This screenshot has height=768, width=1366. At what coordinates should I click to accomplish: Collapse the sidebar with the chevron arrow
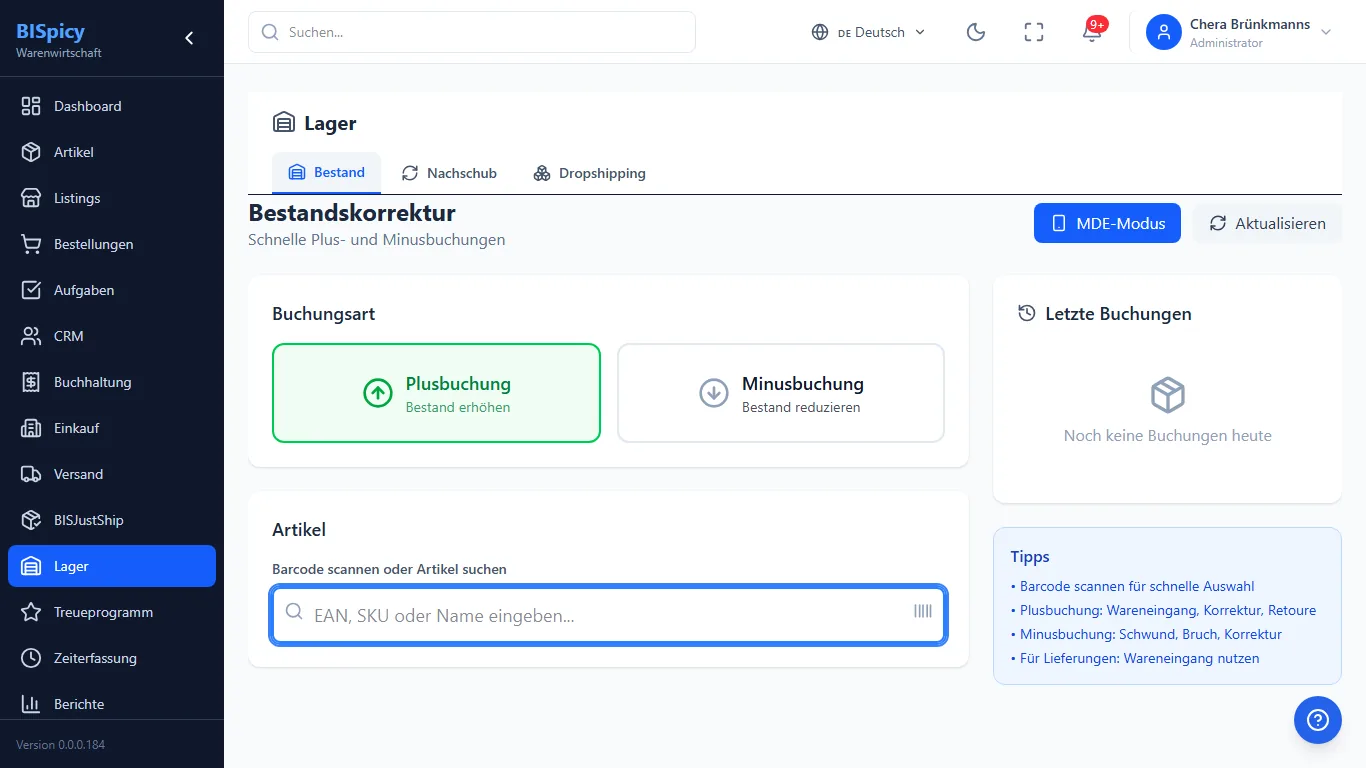pyautogui.click(x=189, y=38)
